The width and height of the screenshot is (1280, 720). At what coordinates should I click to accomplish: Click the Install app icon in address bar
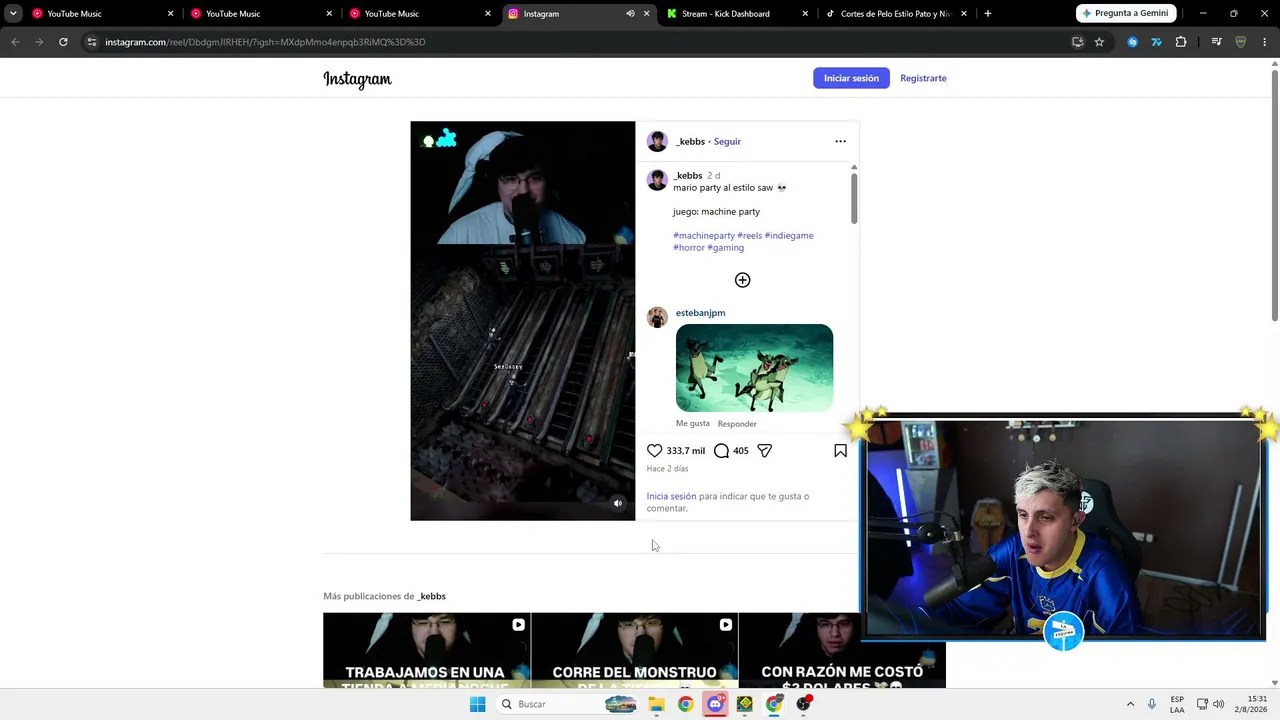(x=1077, y=42)
